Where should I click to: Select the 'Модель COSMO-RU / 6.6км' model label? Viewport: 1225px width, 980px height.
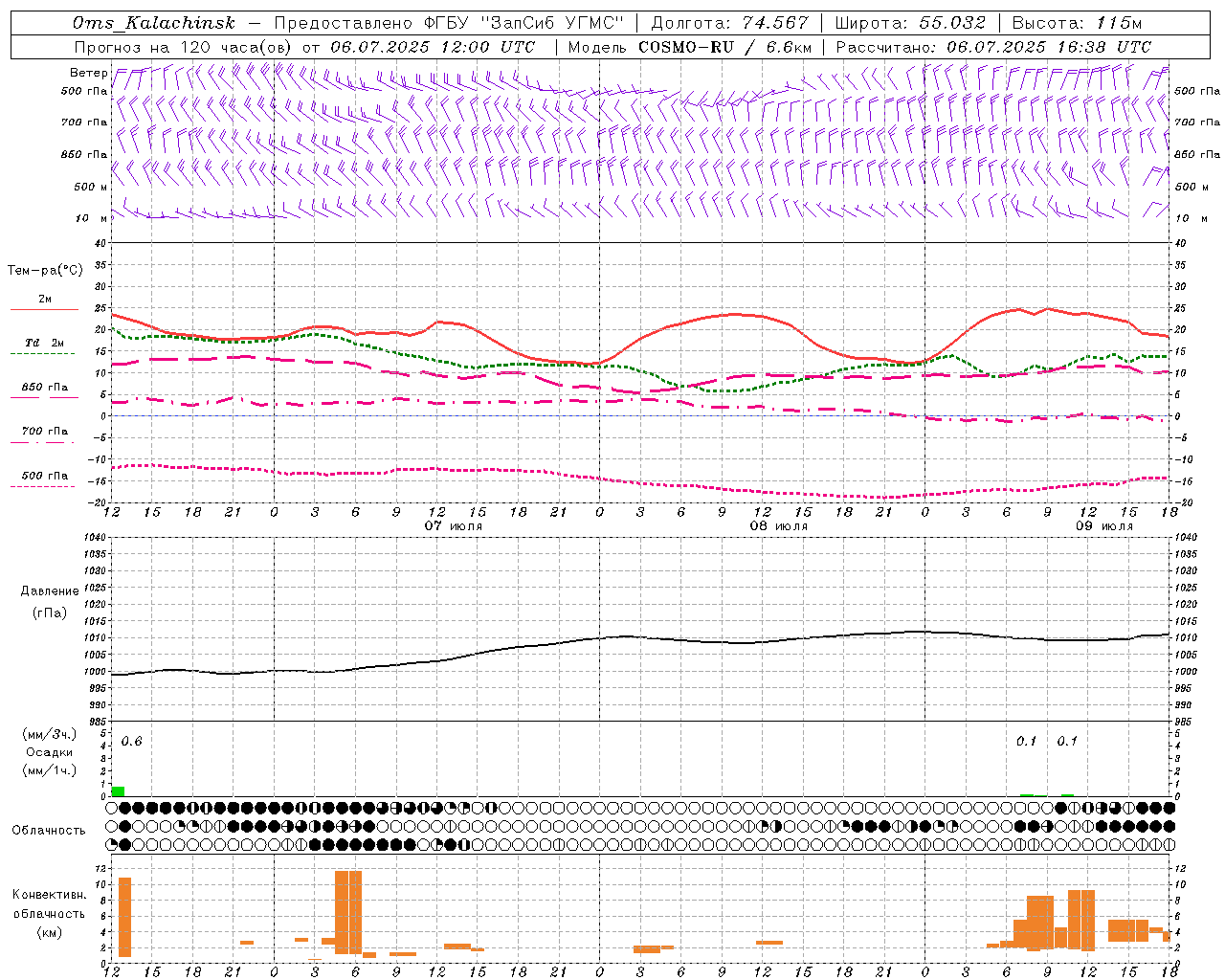[690, 47]
